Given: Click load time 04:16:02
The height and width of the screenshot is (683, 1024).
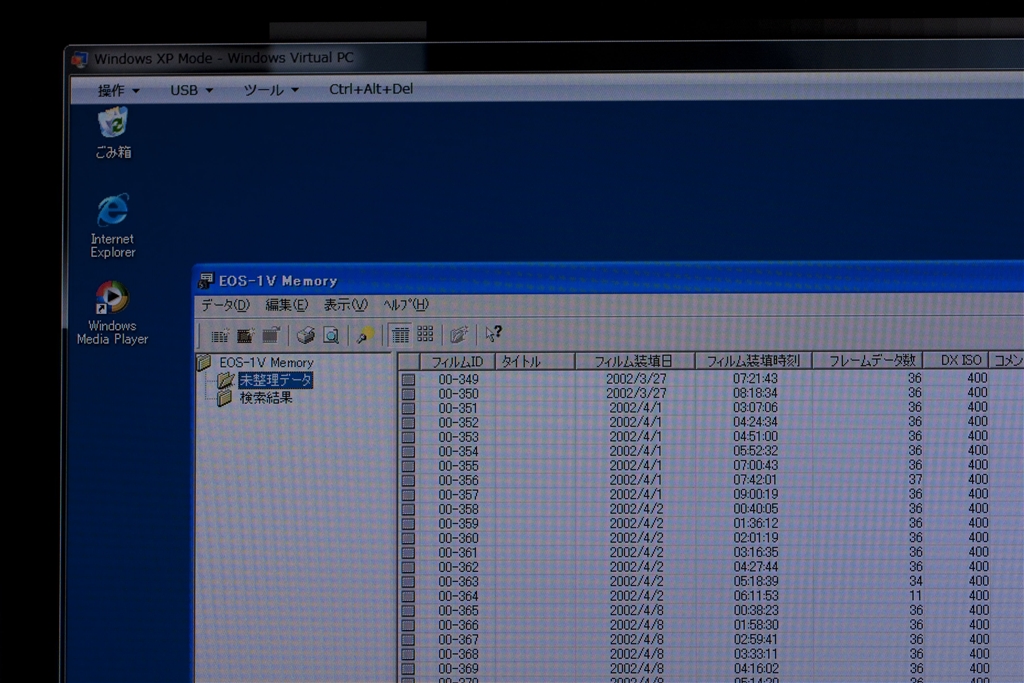Looking at the screenshot, I should (x=756, y=669).
